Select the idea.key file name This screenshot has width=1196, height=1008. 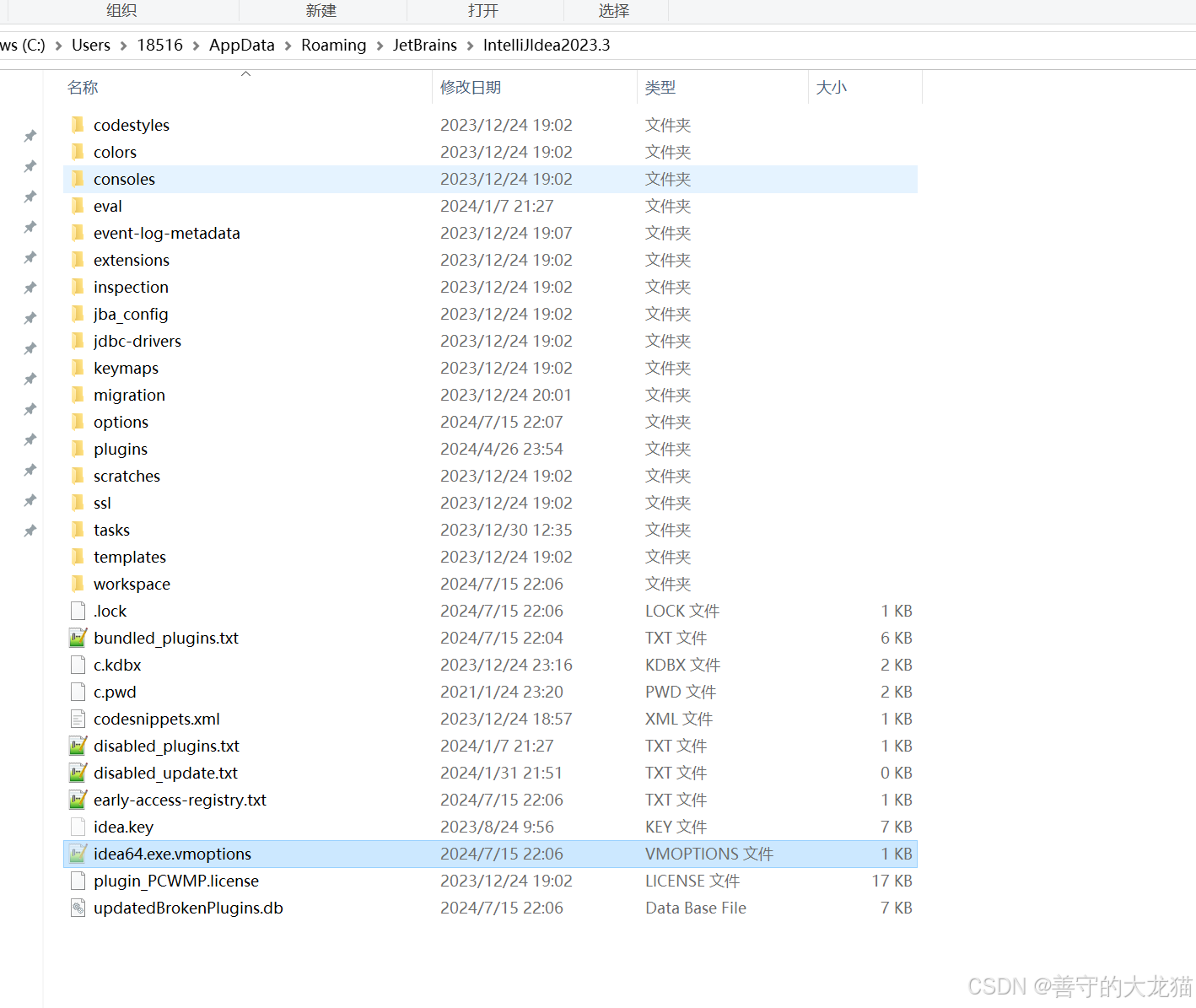124,827
